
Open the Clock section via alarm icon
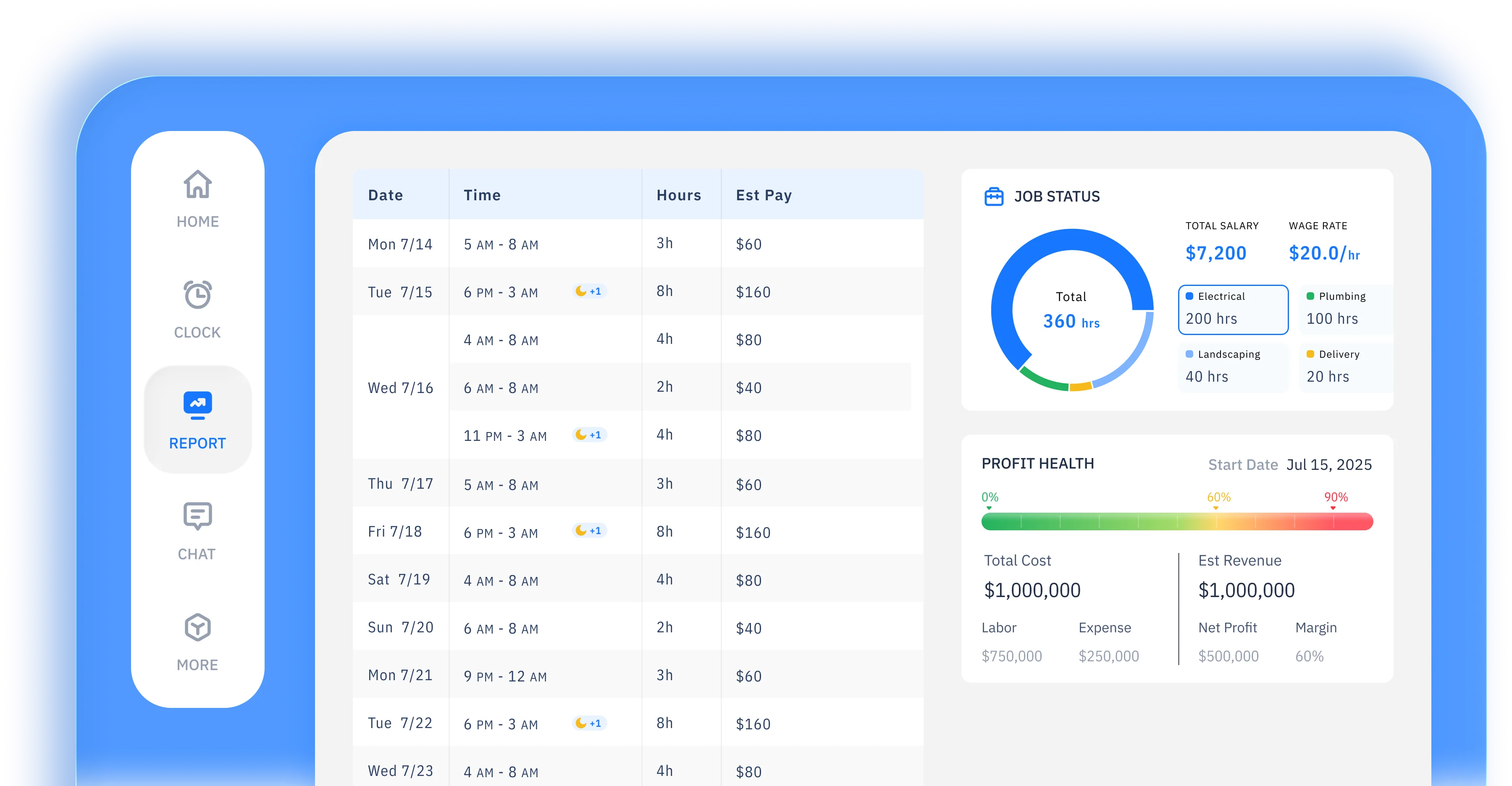coord(197,296)
